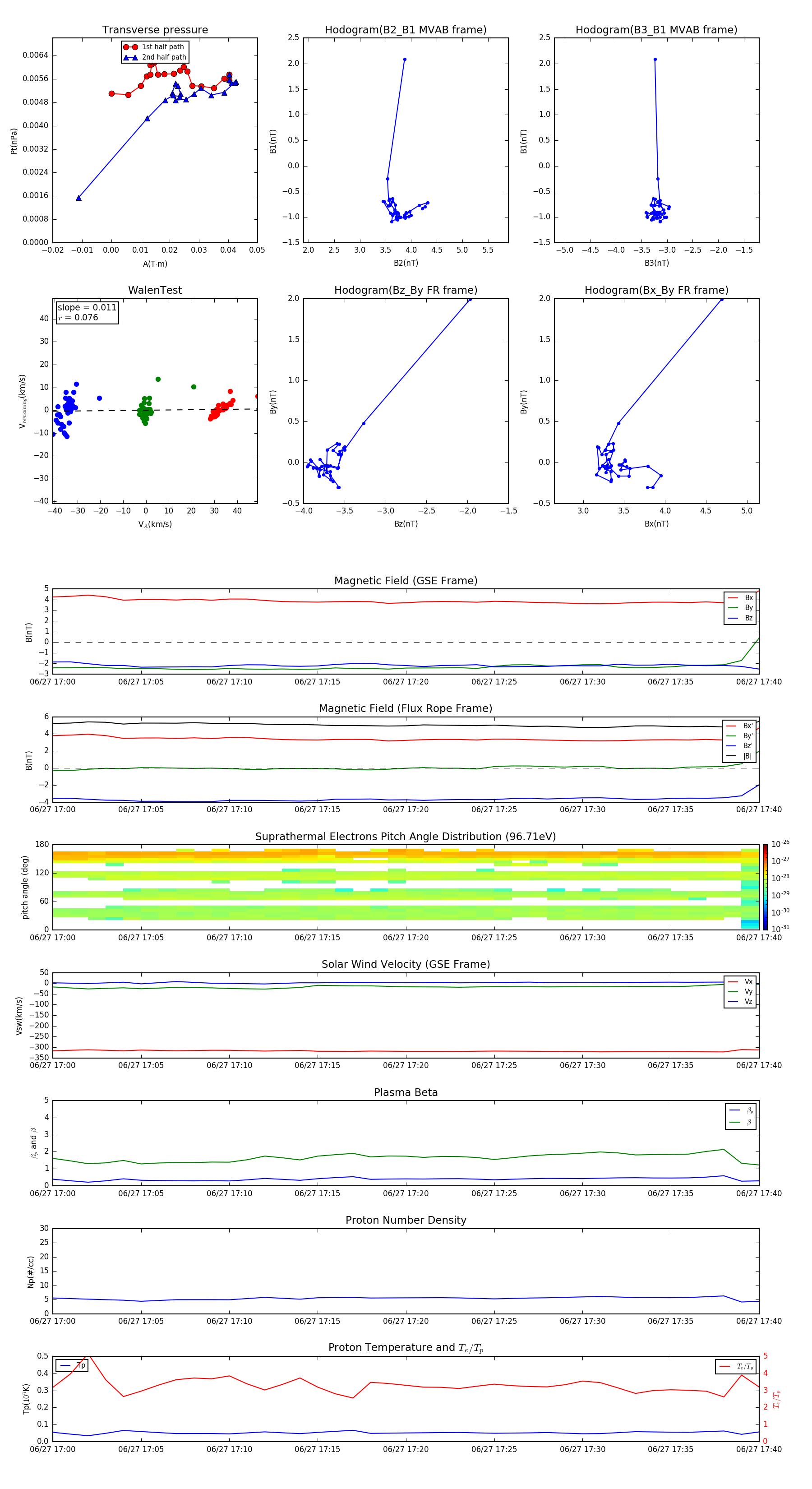Click the 'Pt(nPa)' y-axis label
This screenshot has width=812, height=1489.
tap(14, 140)
